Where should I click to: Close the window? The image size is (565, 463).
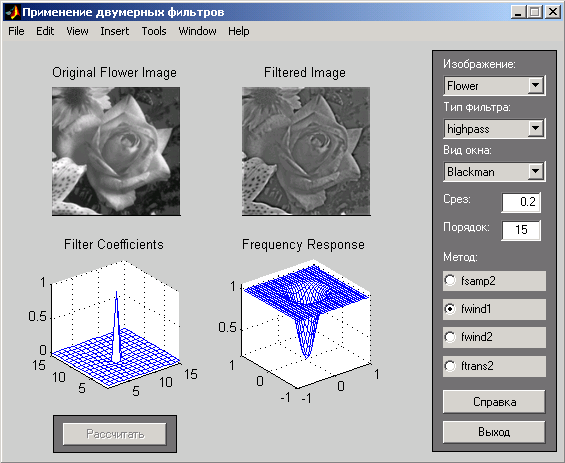pyautogui.click(x=552, y=12)
